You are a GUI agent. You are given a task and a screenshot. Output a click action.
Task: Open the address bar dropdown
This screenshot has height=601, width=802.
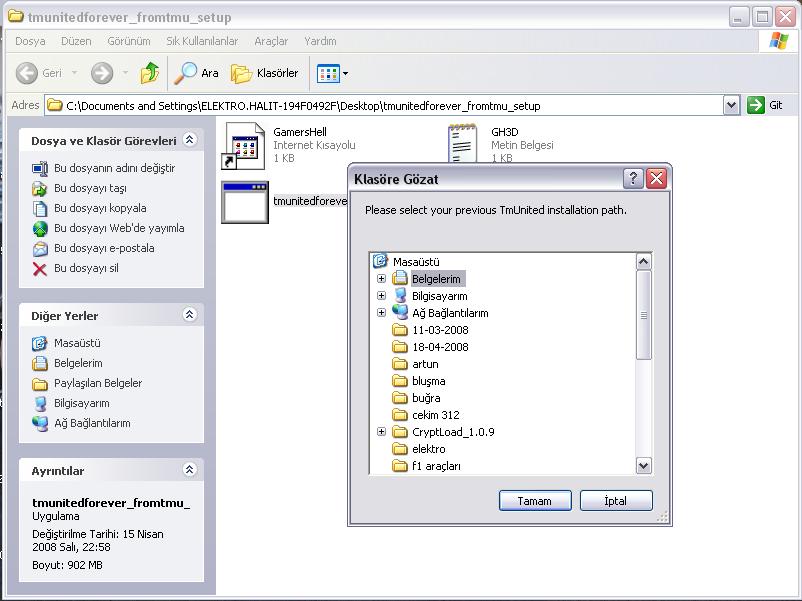click(731, 105)
